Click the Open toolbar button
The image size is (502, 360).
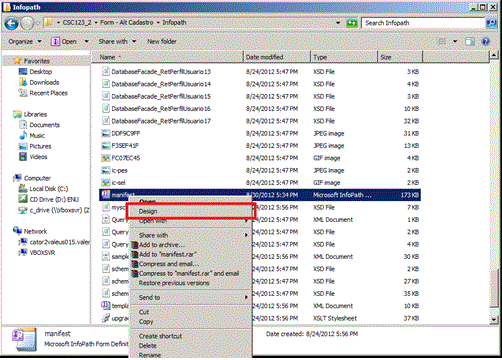64,41
